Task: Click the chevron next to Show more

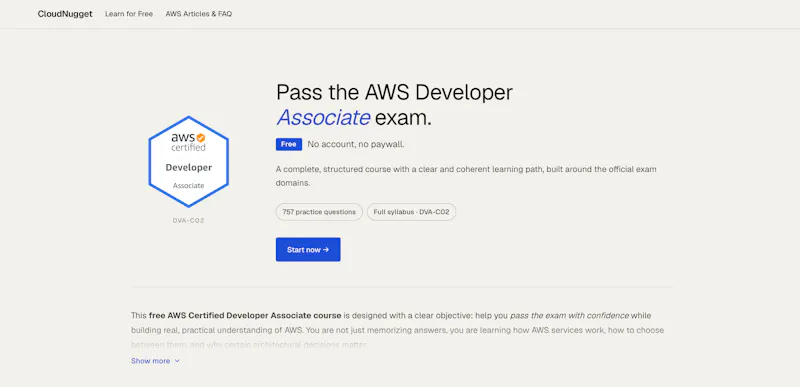Action: point(177,361)
